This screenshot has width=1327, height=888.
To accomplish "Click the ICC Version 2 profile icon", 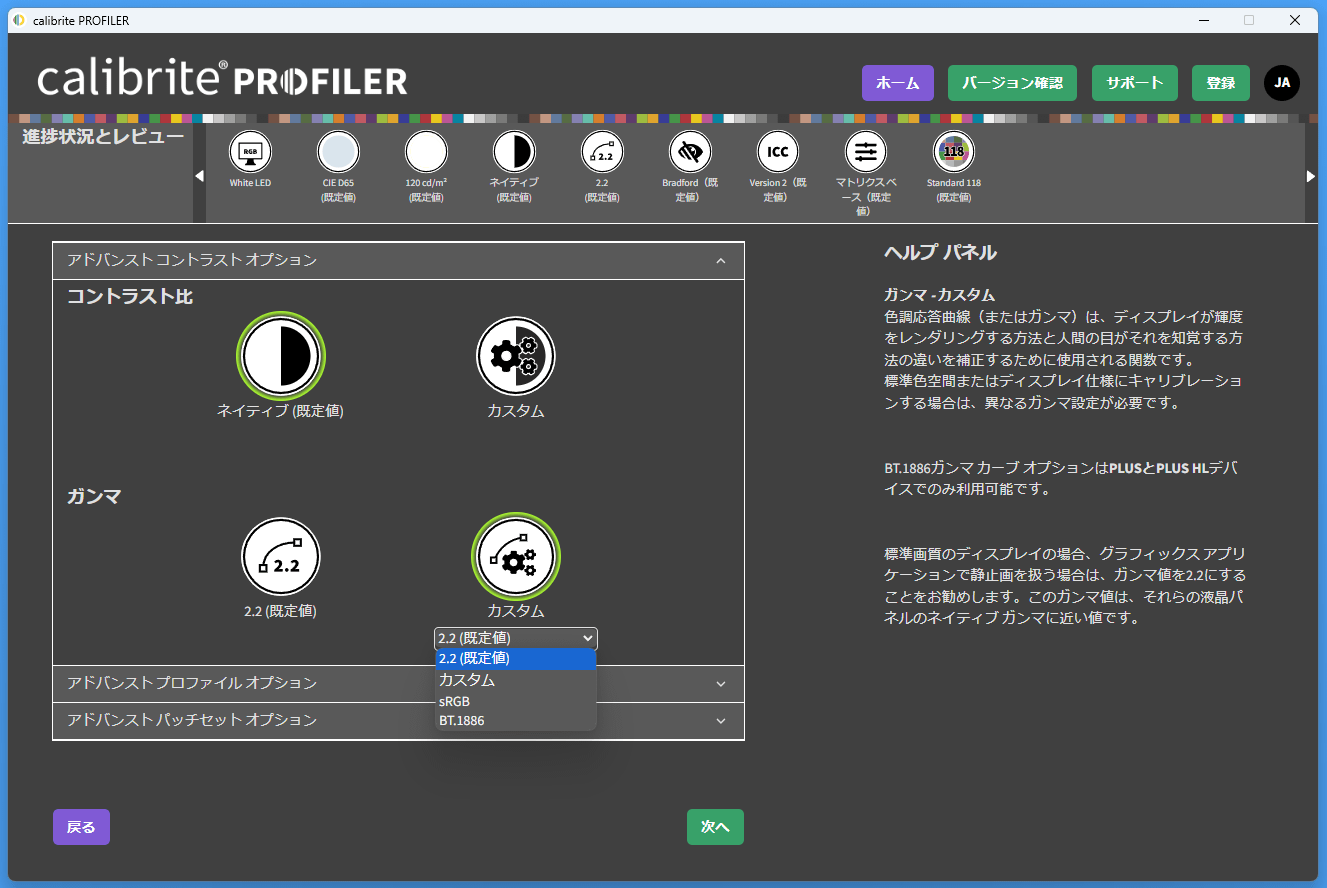I will 778,152.
